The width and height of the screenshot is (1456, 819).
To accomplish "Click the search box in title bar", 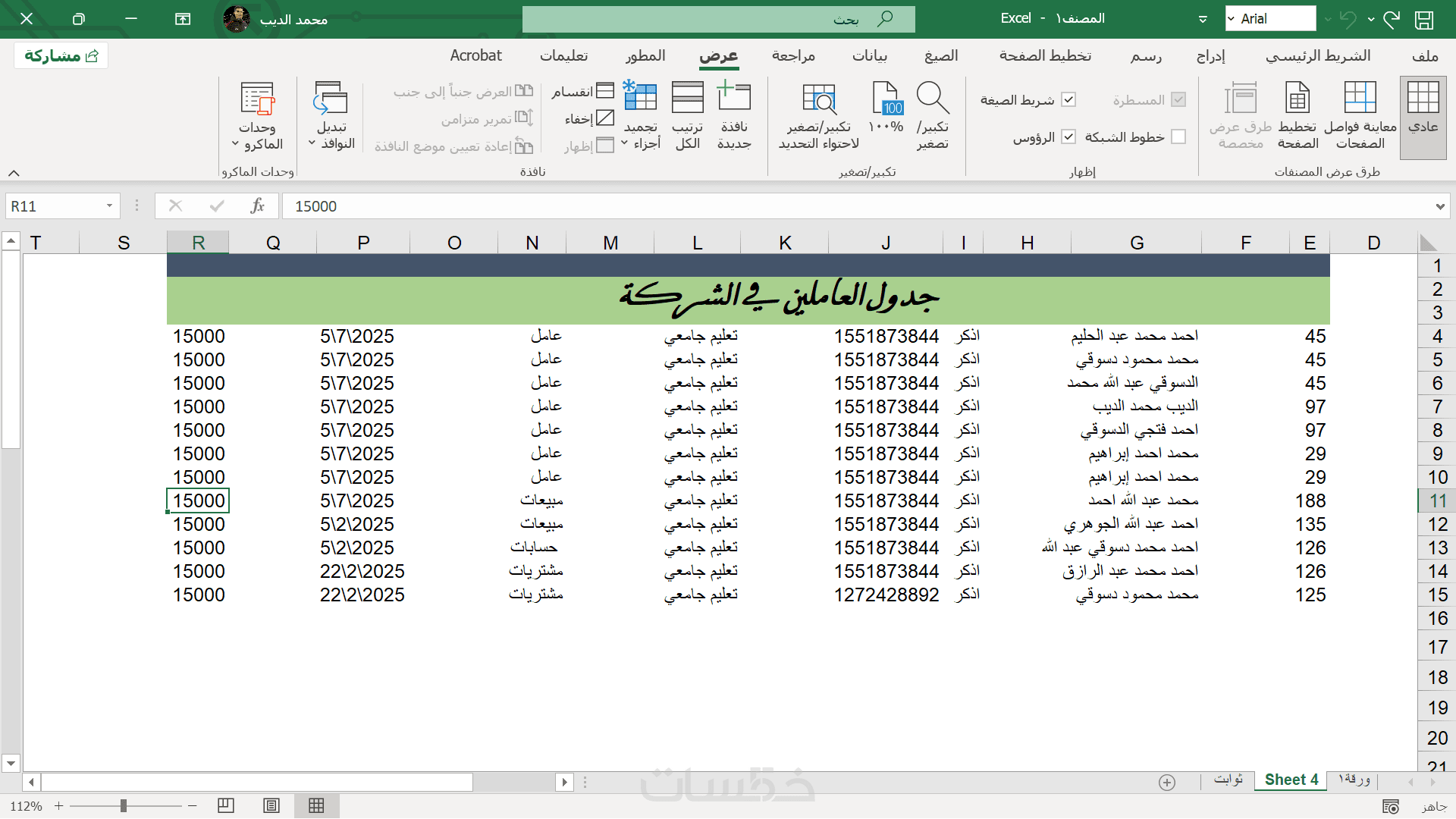I will 718,19.
